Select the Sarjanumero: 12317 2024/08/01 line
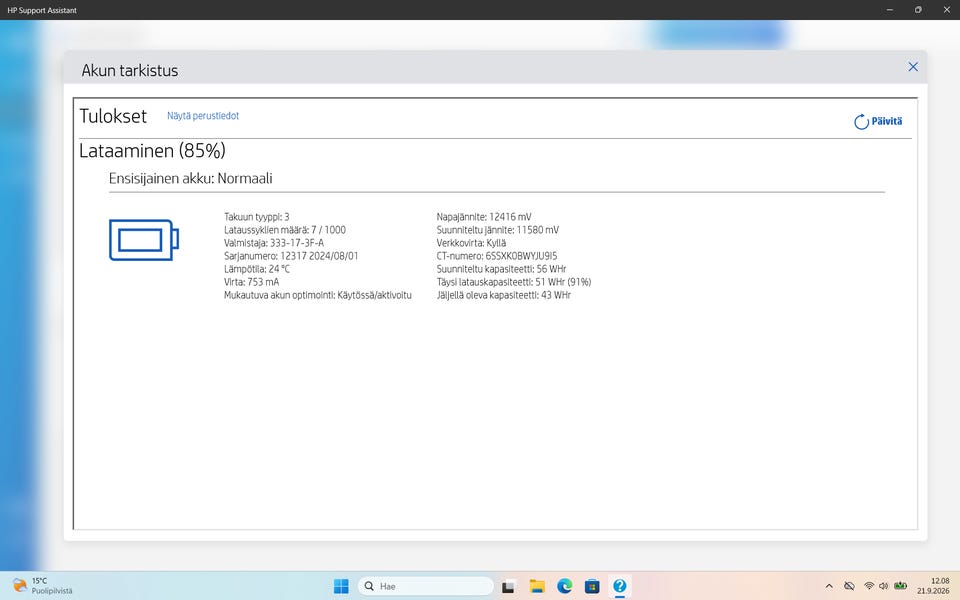Screen dimensions: 960x600 click(291, 256)
